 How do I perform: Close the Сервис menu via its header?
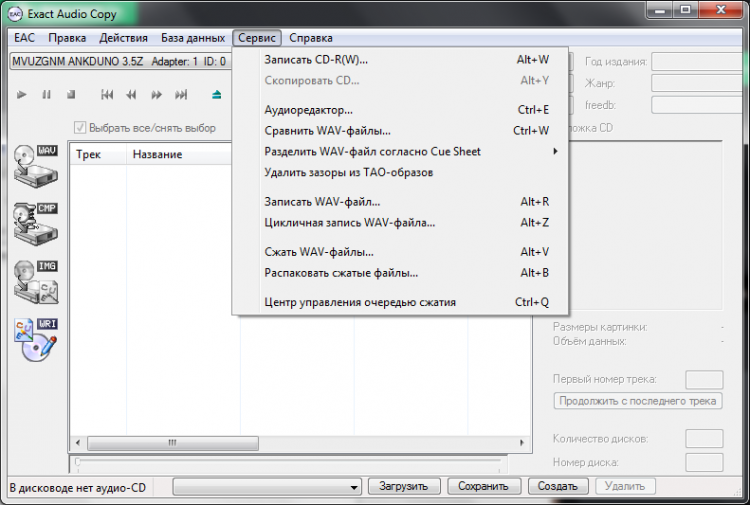pyautogui.click(x=257, y=38)
